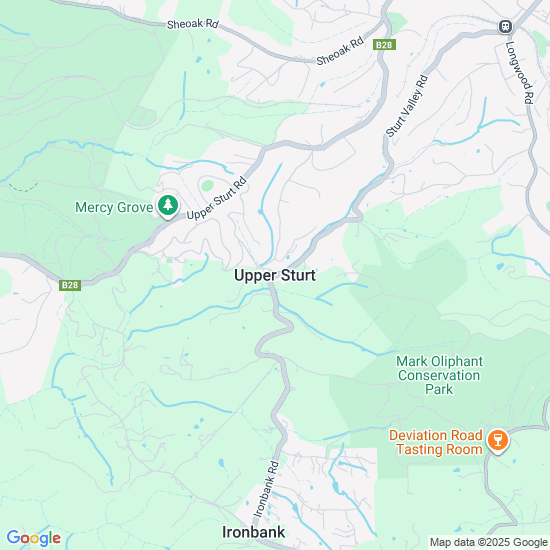Click the B28 route shield at lower left
550x550 pixels.
pyautogui.click(x=70, y=285)
